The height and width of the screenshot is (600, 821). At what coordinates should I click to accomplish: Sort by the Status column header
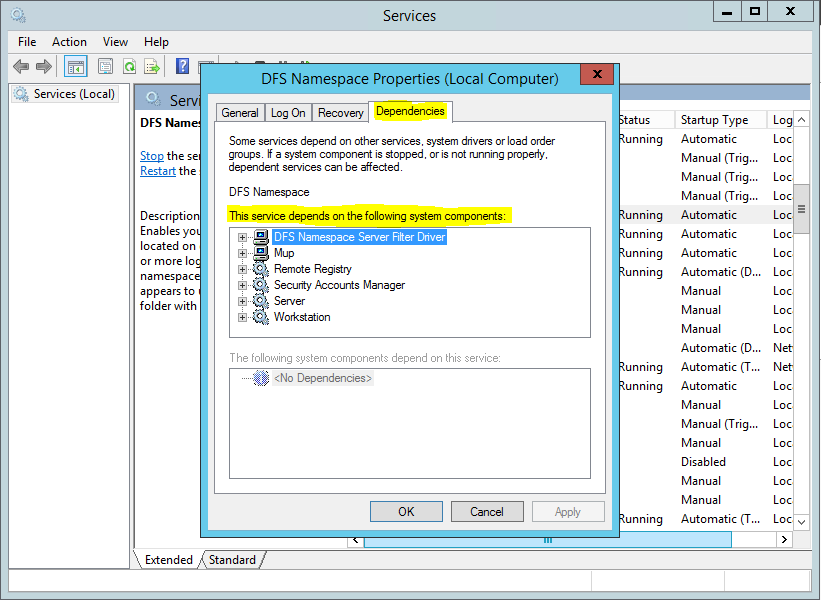coord(646,120)
